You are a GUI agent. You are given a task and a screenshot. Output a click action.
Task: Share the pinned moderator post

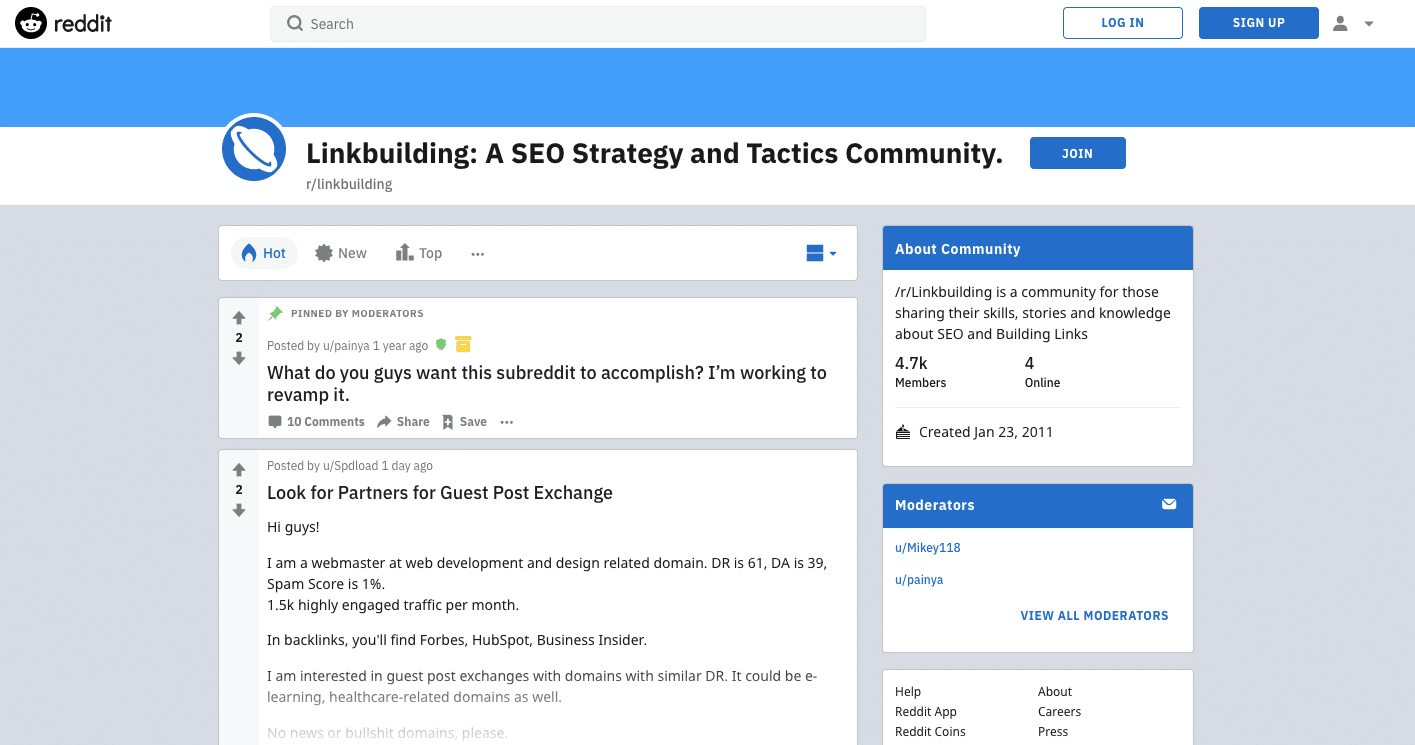pos(403,422)
